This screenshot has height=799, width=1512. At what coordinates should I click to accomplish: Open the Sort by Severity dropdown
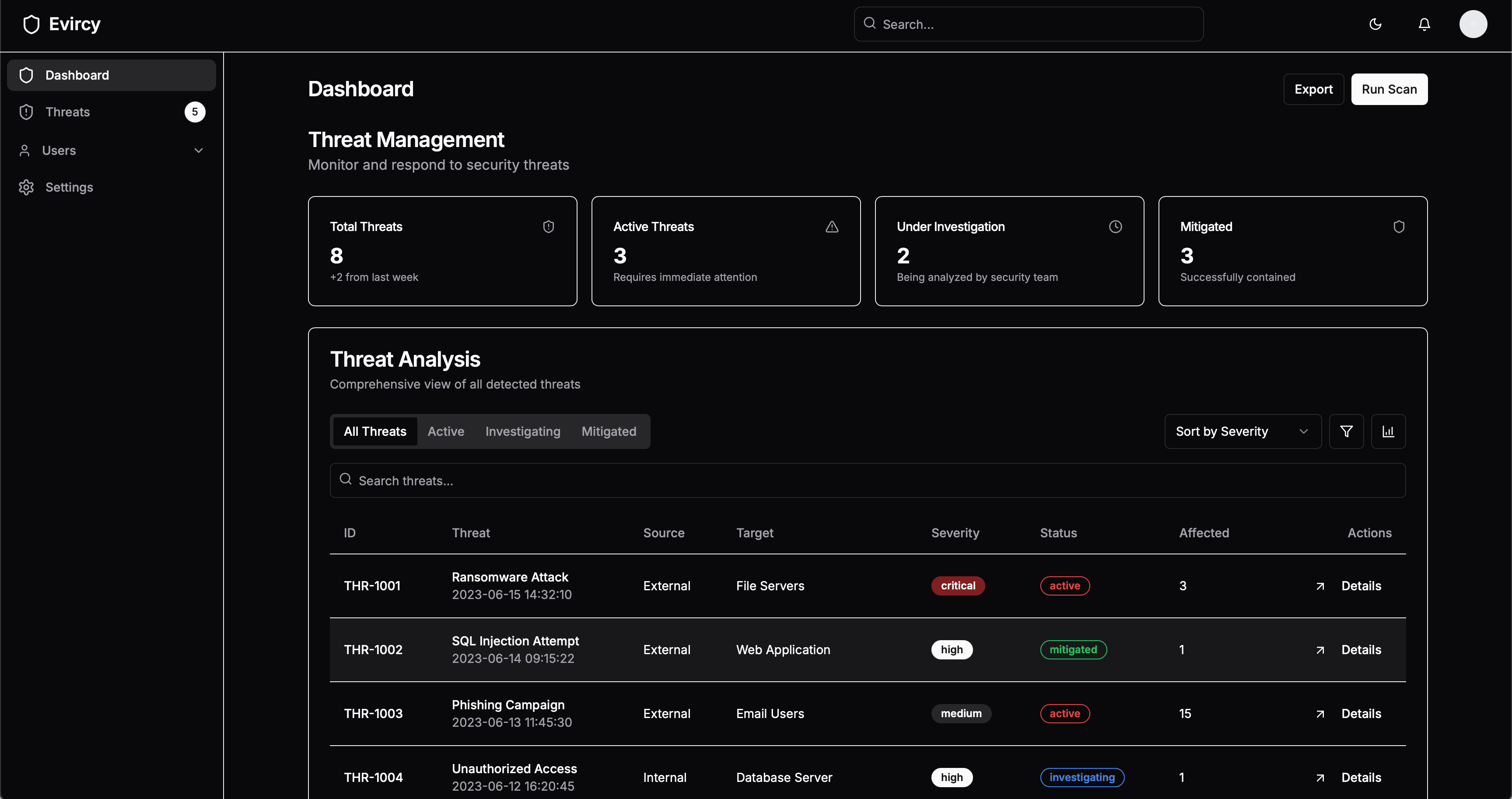click(1242, 431)
